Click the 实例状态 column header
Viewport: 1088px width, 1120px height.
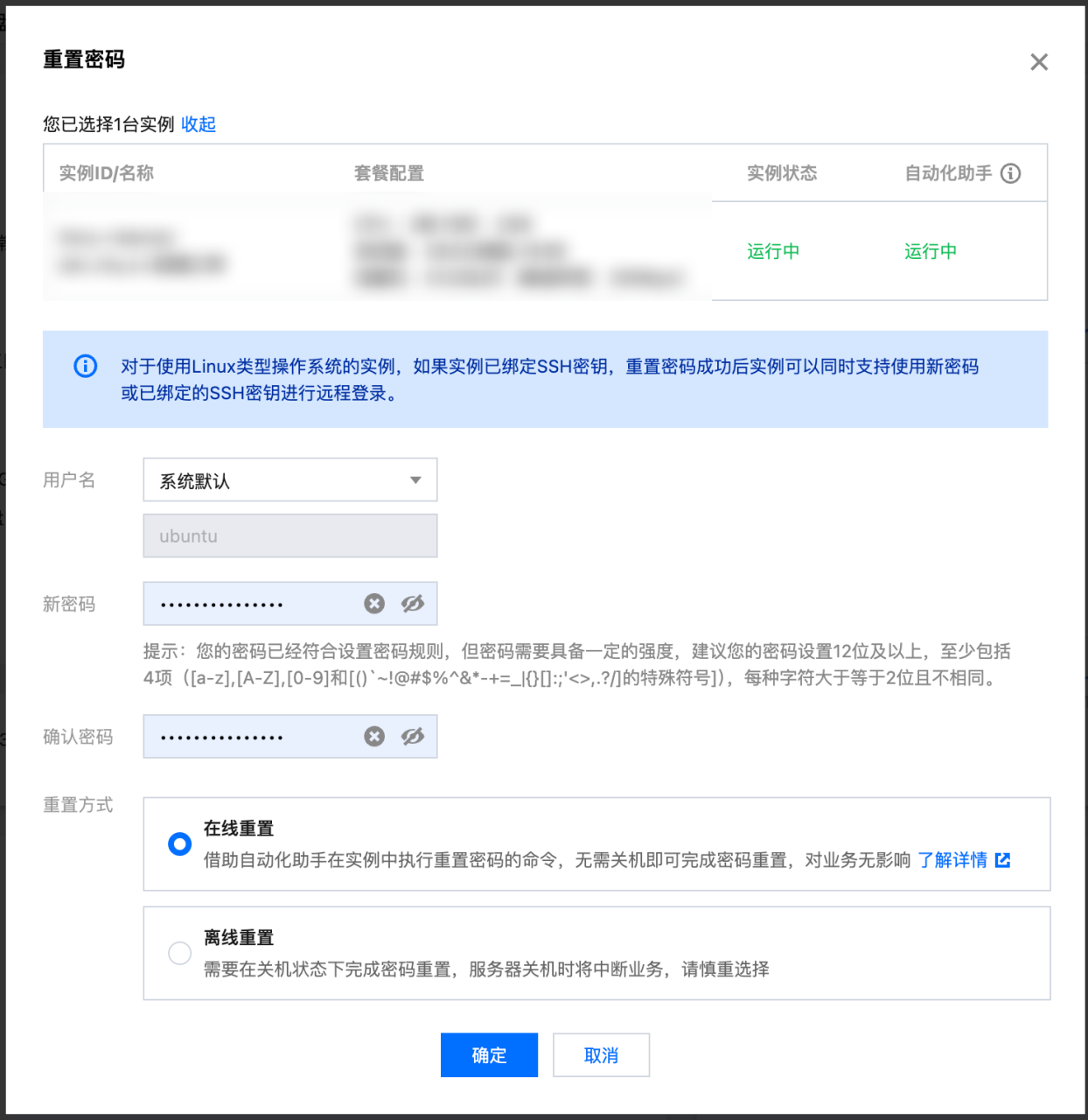(x=782, y=173)
